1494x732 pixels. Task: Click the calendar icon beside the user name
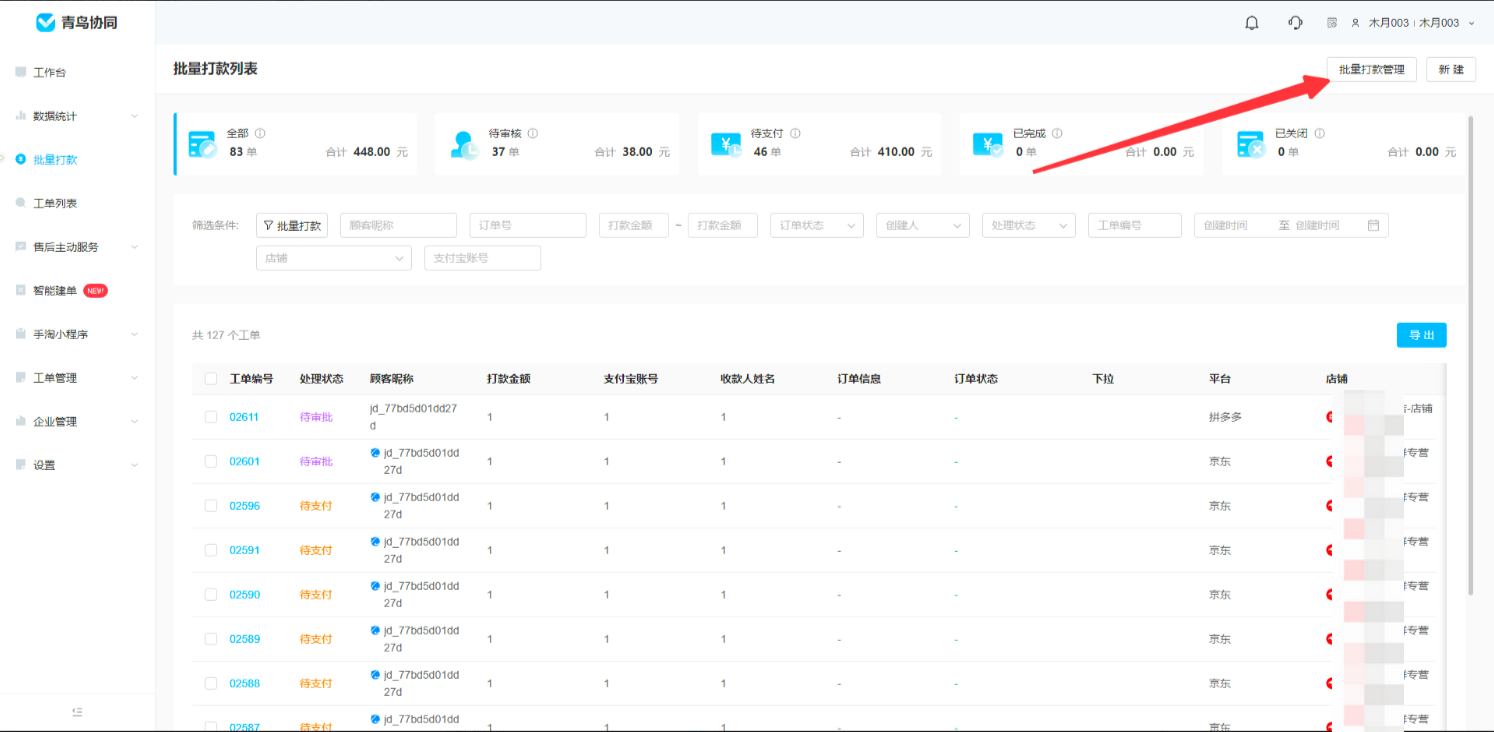point(1332,23)
